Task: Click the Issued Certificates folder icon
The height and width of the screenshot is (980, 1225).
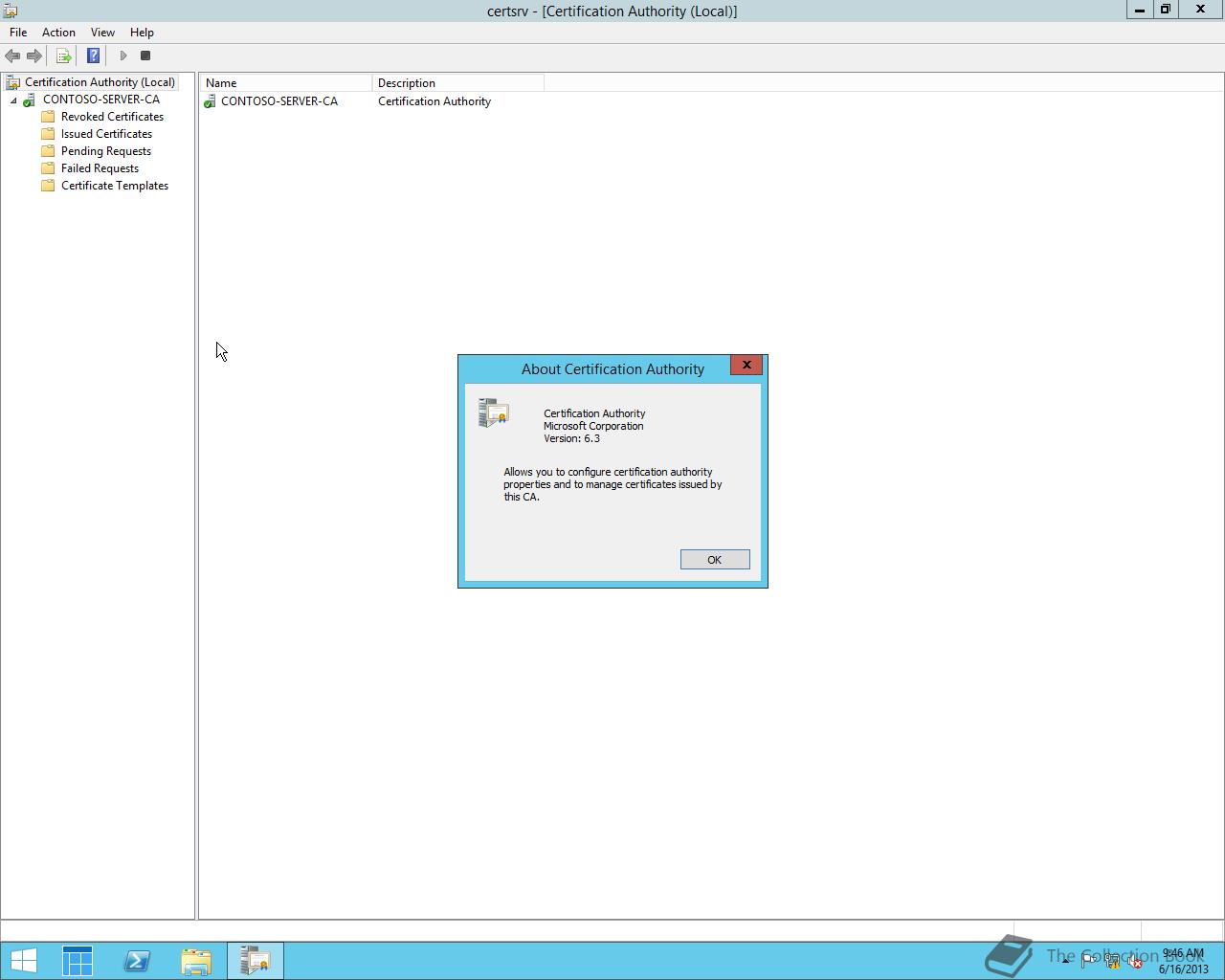Action: (48, 134)
